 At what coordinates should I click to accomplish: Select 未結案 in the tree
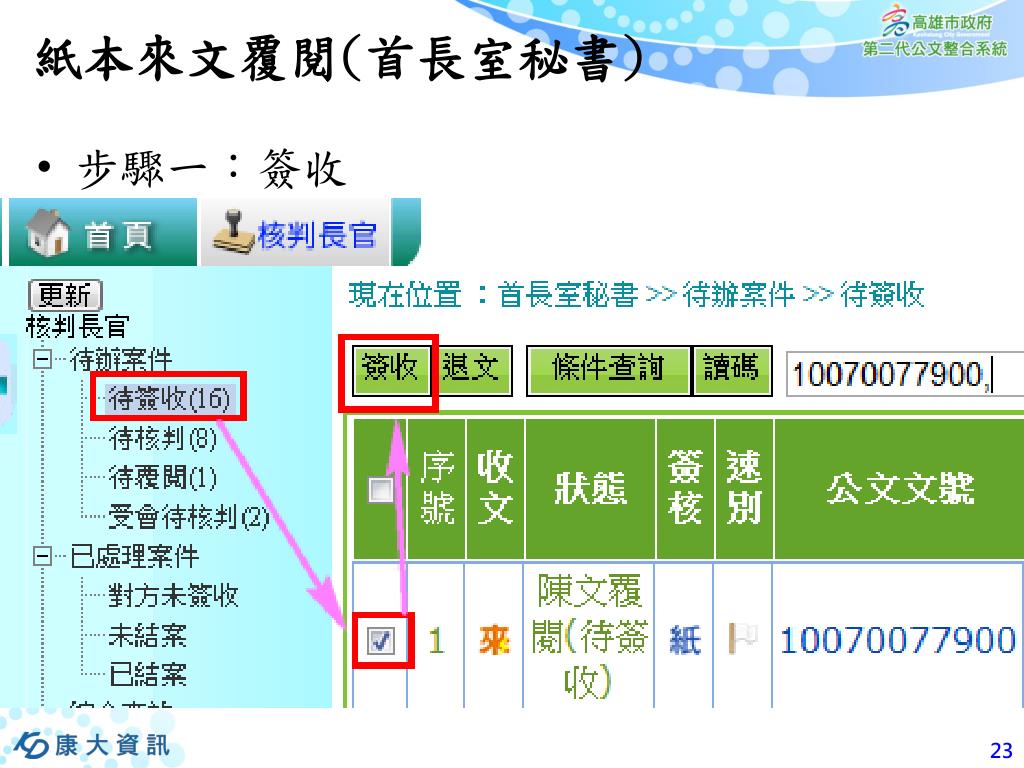pos(148,634)
